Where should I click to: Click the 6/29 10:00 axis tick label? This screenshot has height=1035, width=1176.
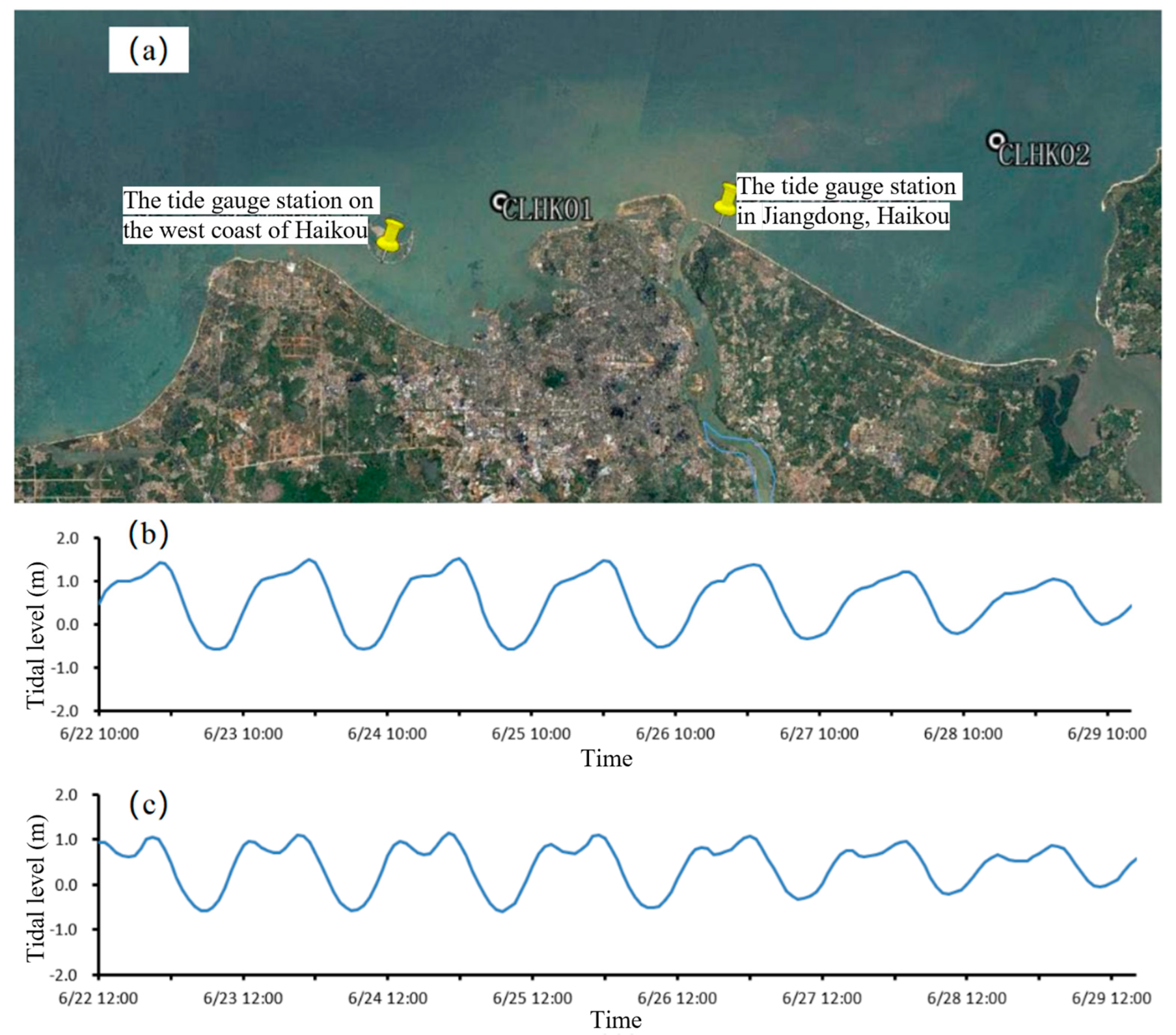(x=1107, y=734)
